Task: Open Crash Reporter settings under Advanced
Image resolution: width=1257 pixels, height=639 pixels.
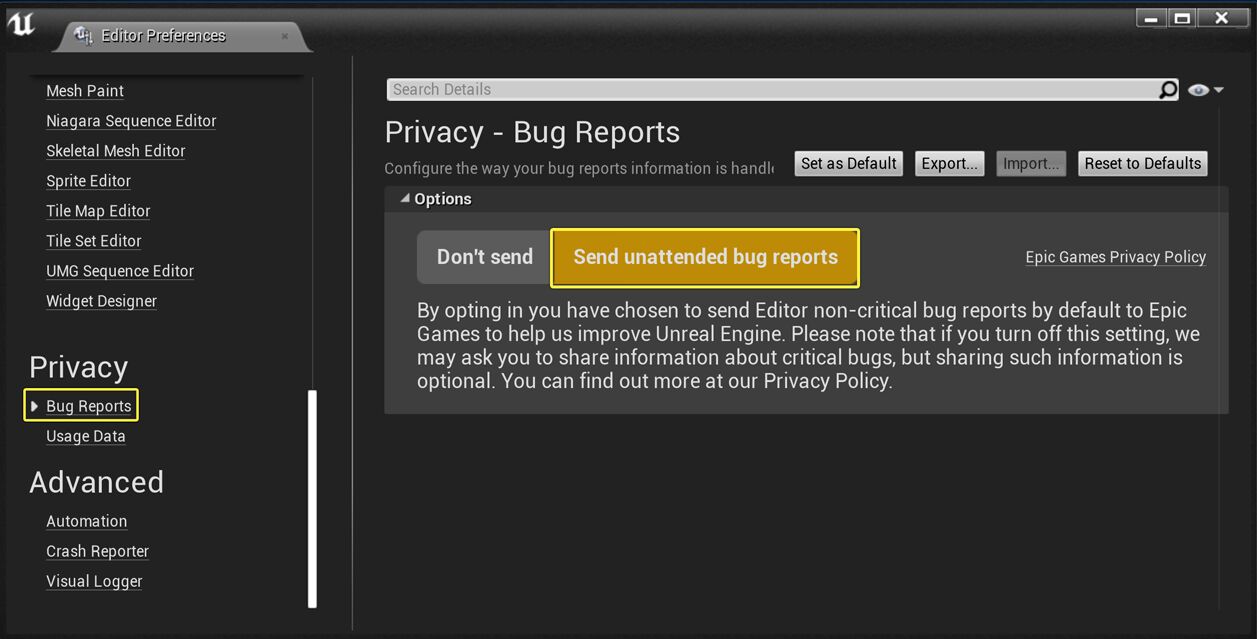Action: (97, 551)
